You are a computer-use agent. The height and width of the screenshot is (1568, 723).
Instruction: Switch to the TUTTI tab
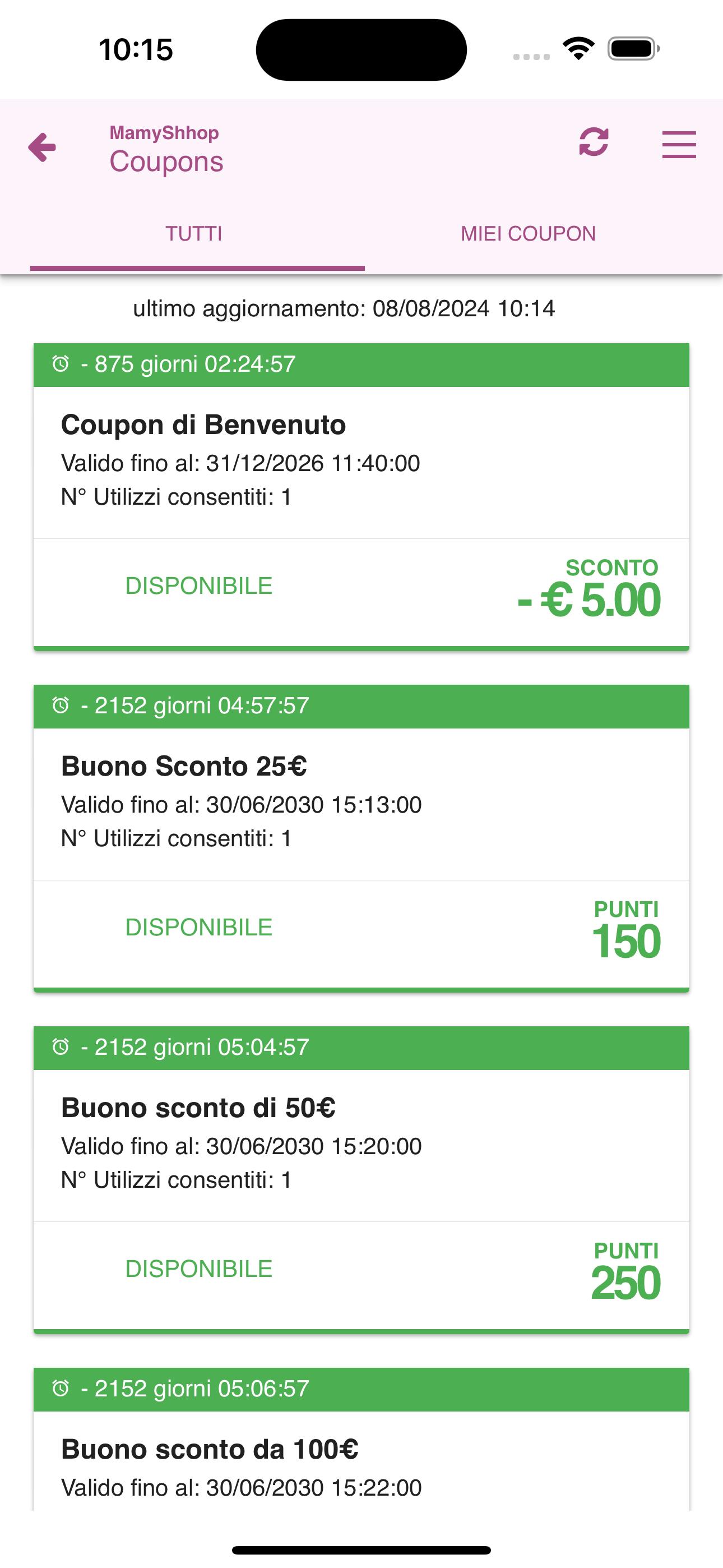(x=194, y=234)
